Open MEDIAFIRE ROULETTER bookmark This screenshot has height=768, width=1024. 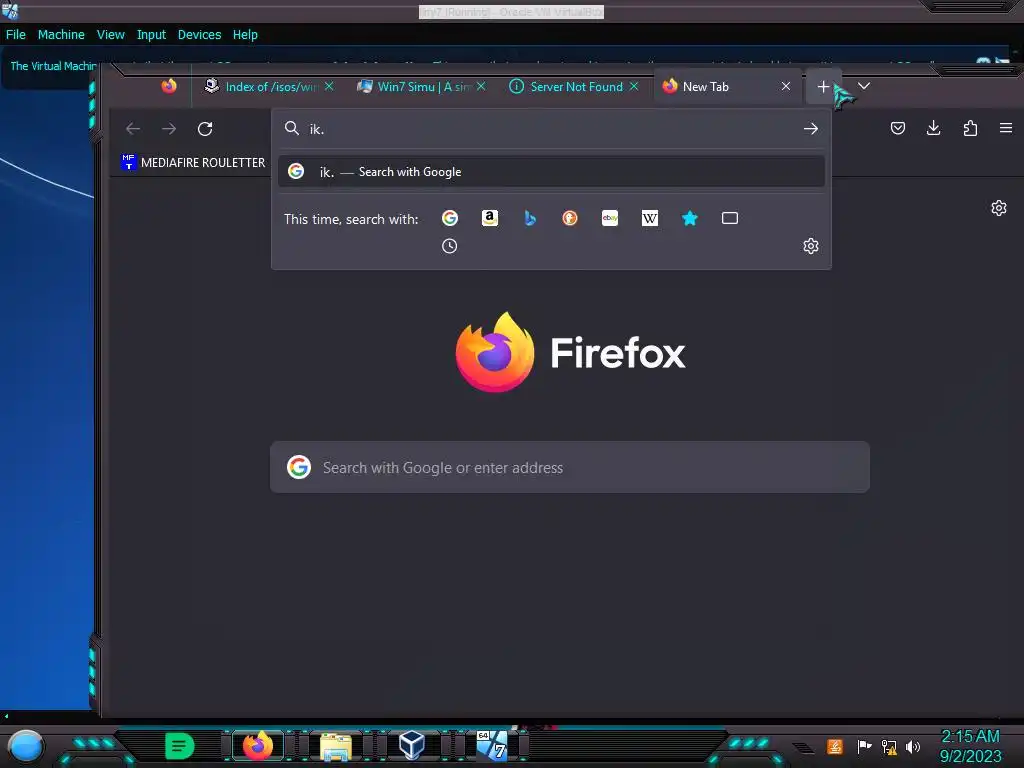193,162
